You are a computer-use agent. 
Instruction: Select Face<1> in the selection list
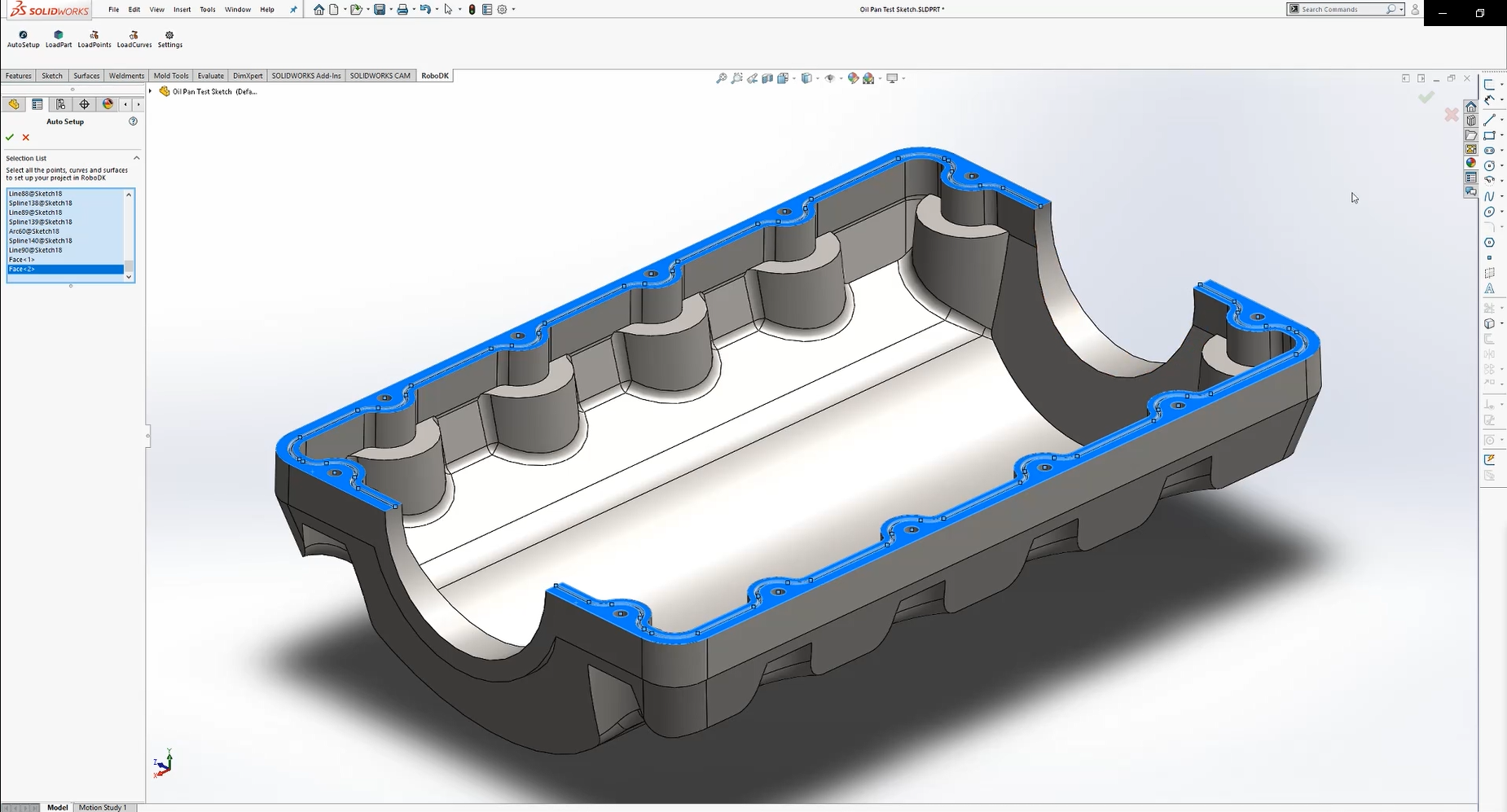[x=22, y=260]
